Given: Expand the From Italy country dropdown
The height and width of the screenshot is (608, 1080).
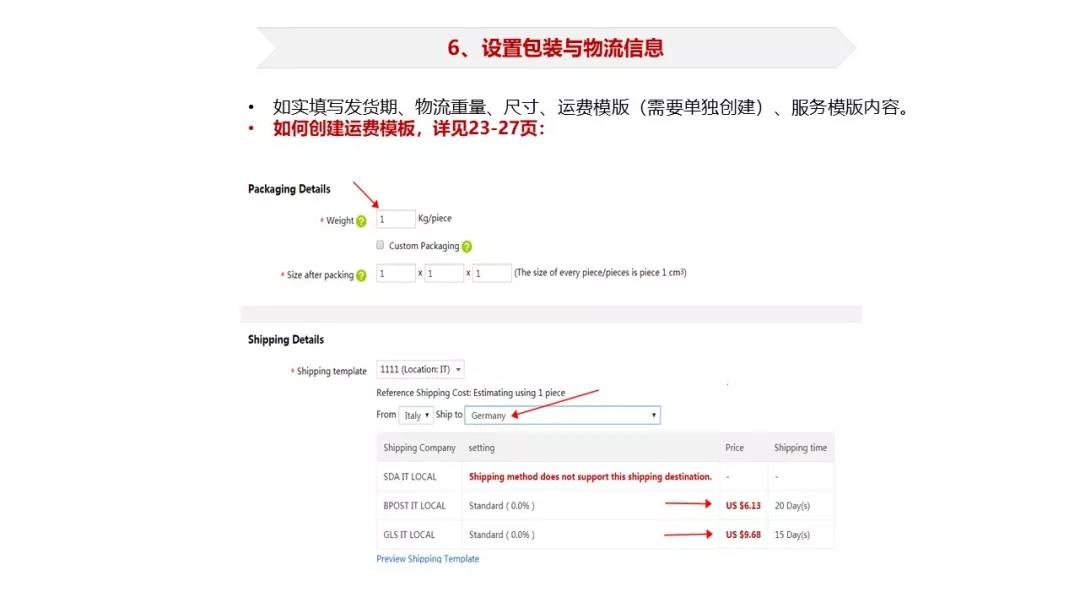Looking at the screenshot, I should [x=414, y=415].
